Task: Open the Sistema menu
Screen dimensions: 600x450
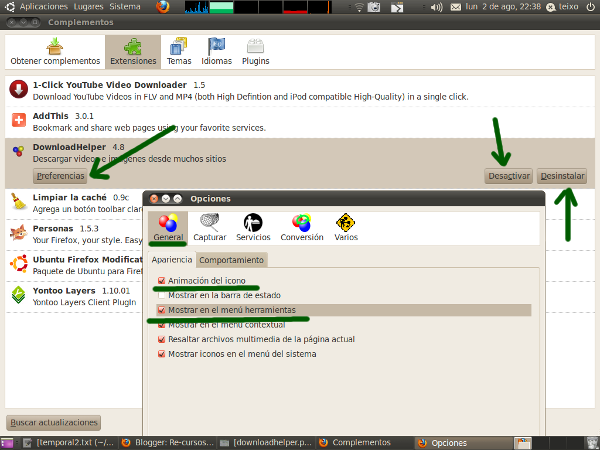Action: 125,7
